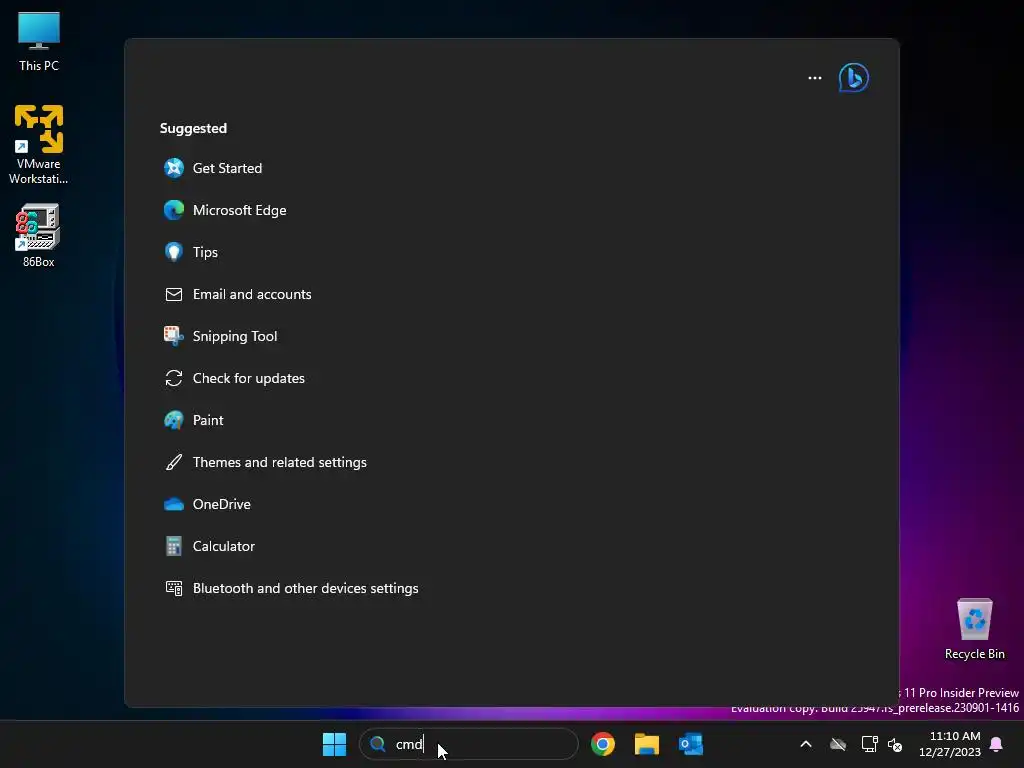The image size is (1024, 768).
Task: Click the network status tray icon
Action: tap(869, 744)
